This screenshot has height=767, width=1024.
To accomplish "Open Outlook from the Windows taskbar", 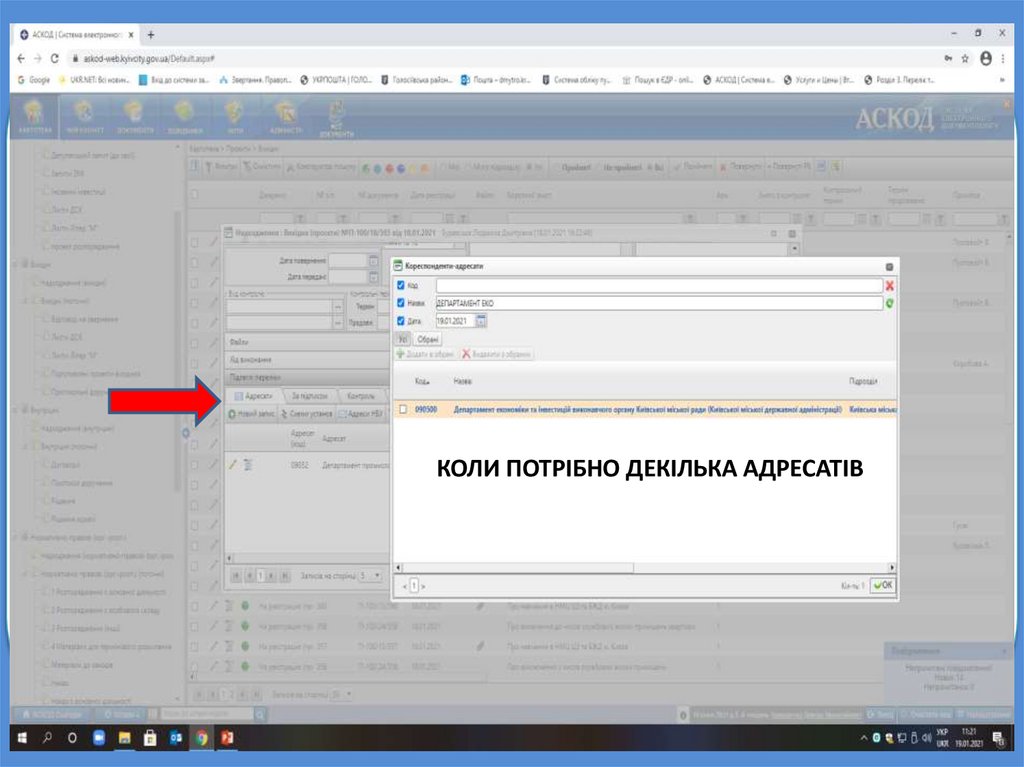I will coord(176,739).
